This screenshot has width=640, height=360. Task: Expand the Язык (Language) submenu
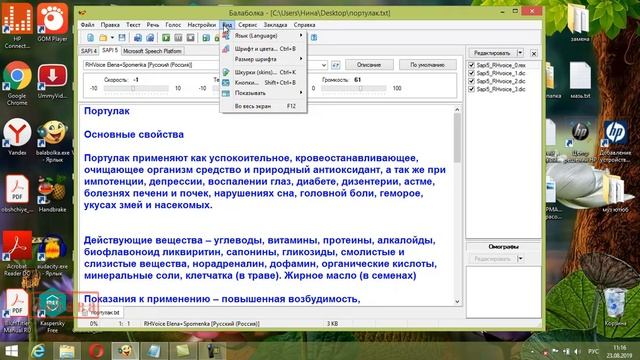264,36
